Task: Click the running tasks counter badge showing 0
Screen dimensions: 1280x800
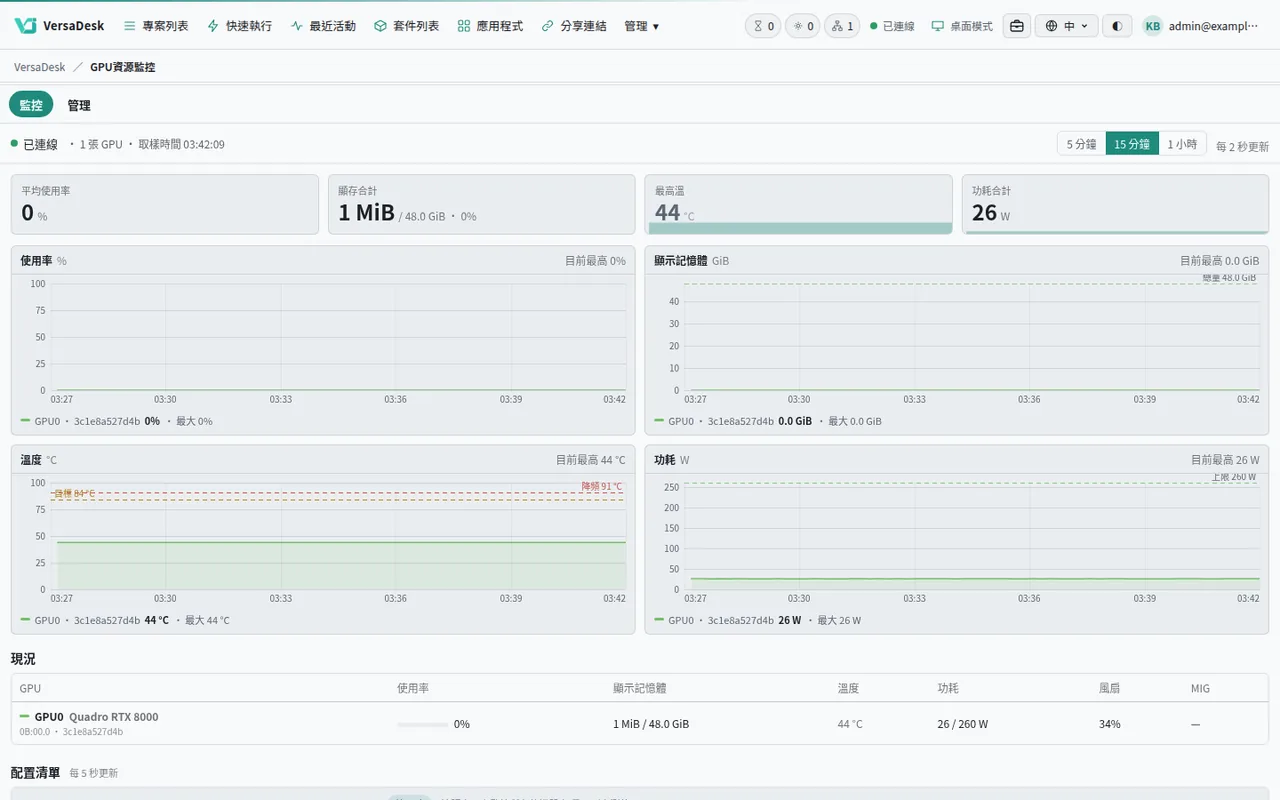Action: [803, 26]
